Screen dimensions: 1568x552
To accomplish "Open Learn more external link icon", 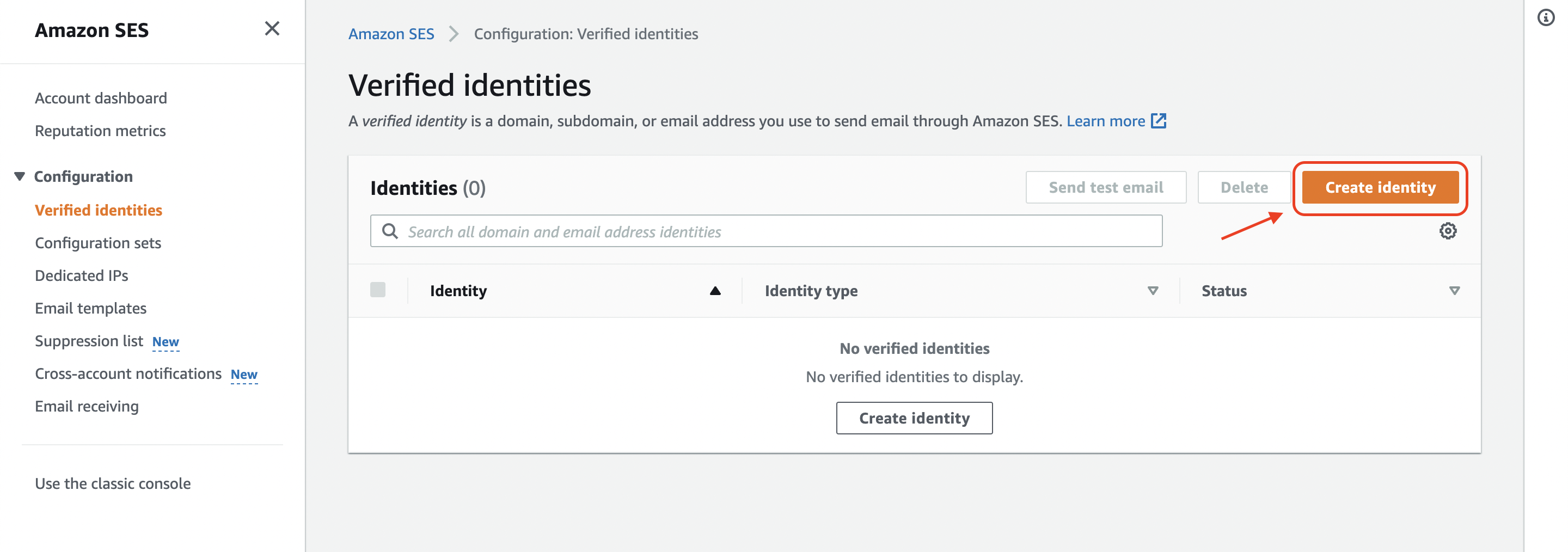I will (1159, 121).
